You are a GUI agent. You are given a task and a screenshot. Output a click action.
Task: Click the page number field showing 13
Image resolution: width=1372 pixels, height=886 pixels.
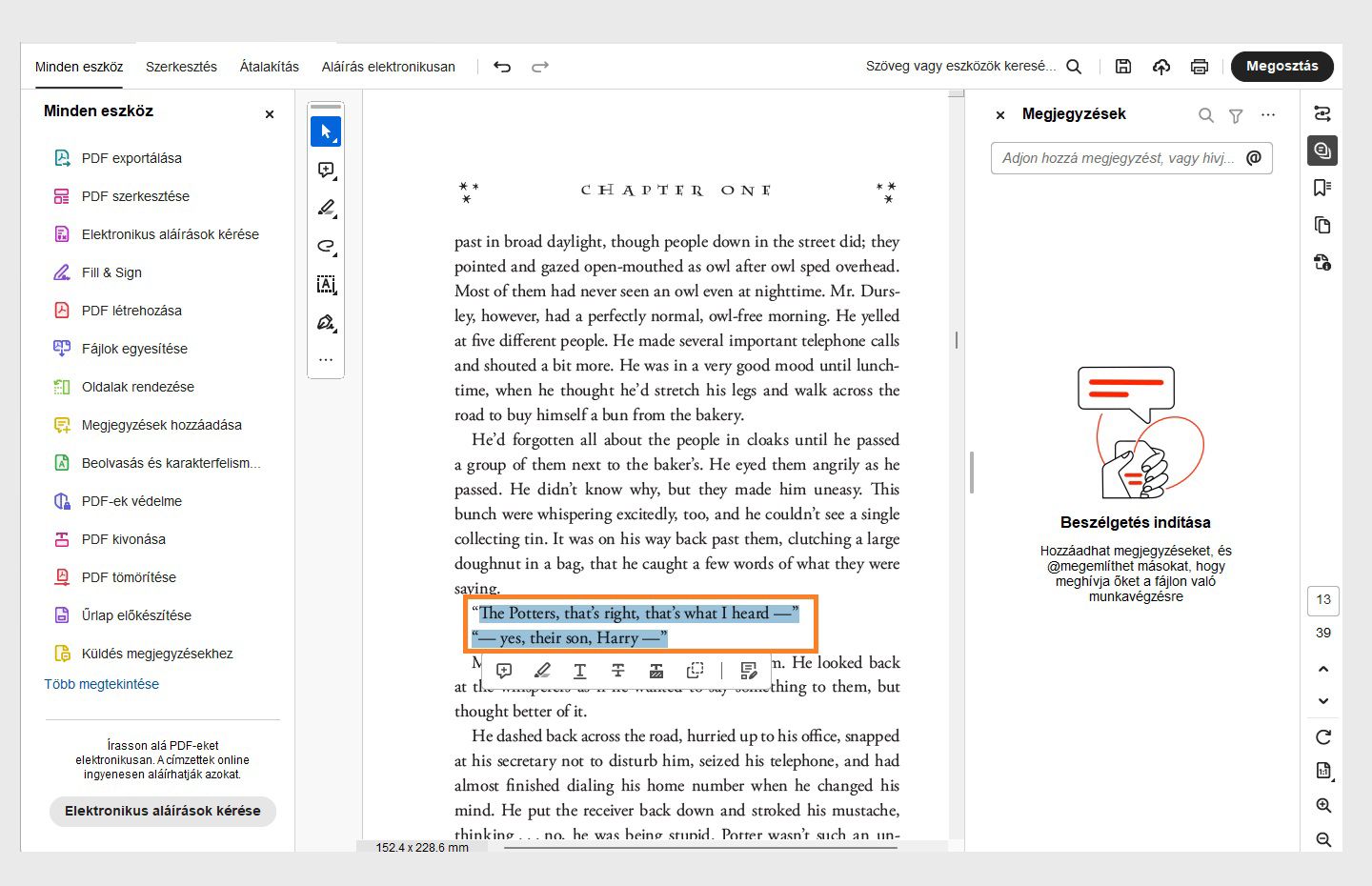click(x=1323, y=600)
